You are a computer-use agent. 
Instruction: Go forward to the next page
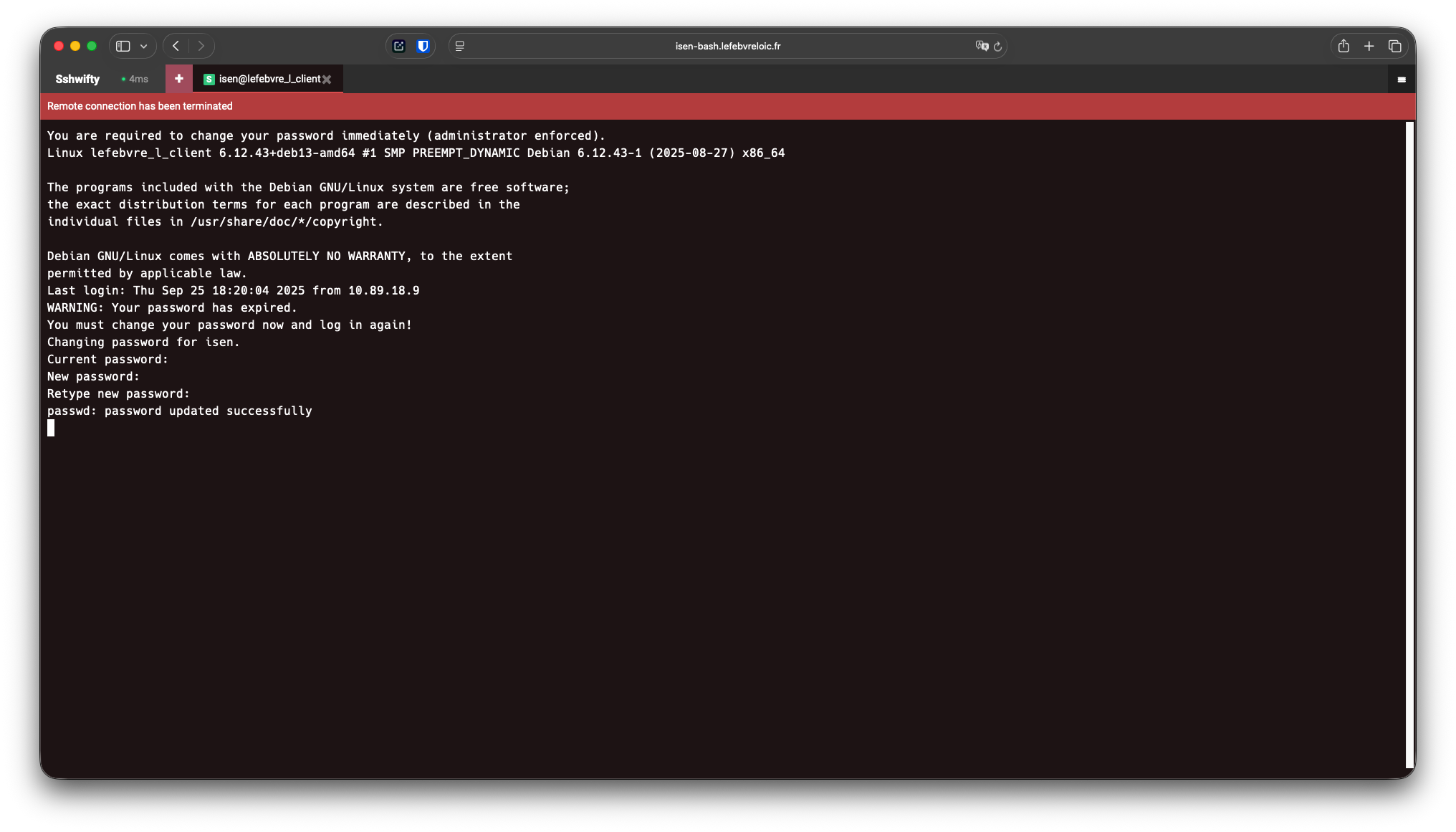tap(201, 46)
